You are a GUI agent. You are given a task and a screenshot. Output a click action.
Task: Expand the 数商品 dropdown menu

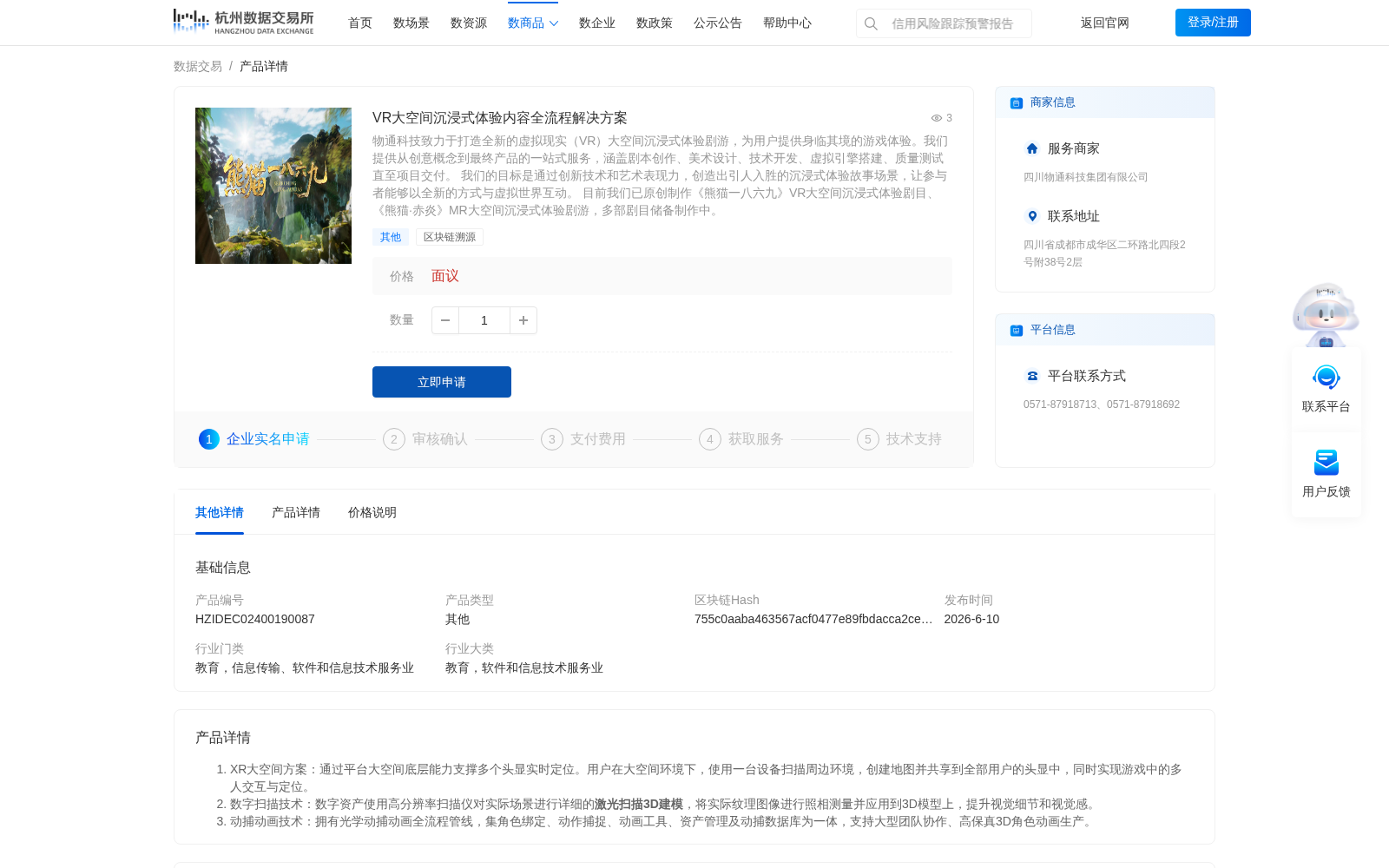pos(533,23)
